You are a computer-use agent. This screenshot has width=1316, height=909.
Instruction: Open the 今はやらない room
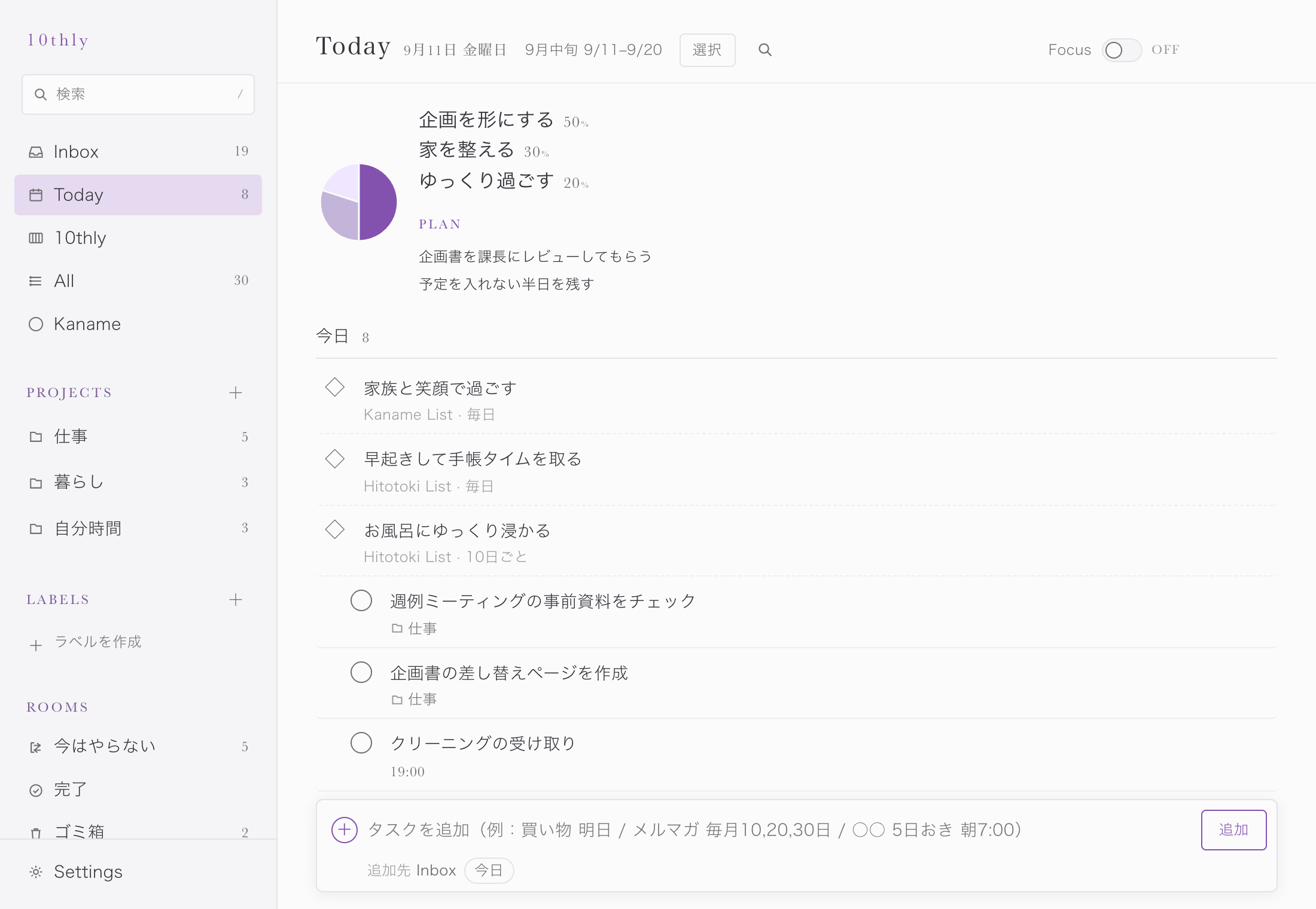click(x=138, y=746)
